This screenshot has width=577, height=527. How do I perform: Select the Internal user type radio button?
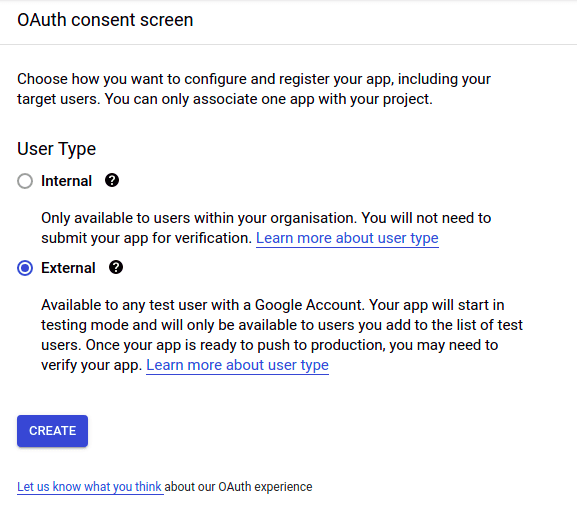pos(25,181)
